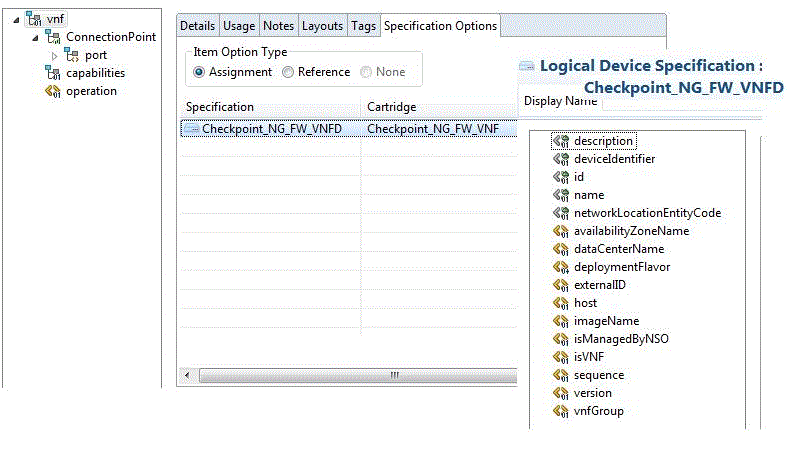Click the port node icon

click(72, 55)
